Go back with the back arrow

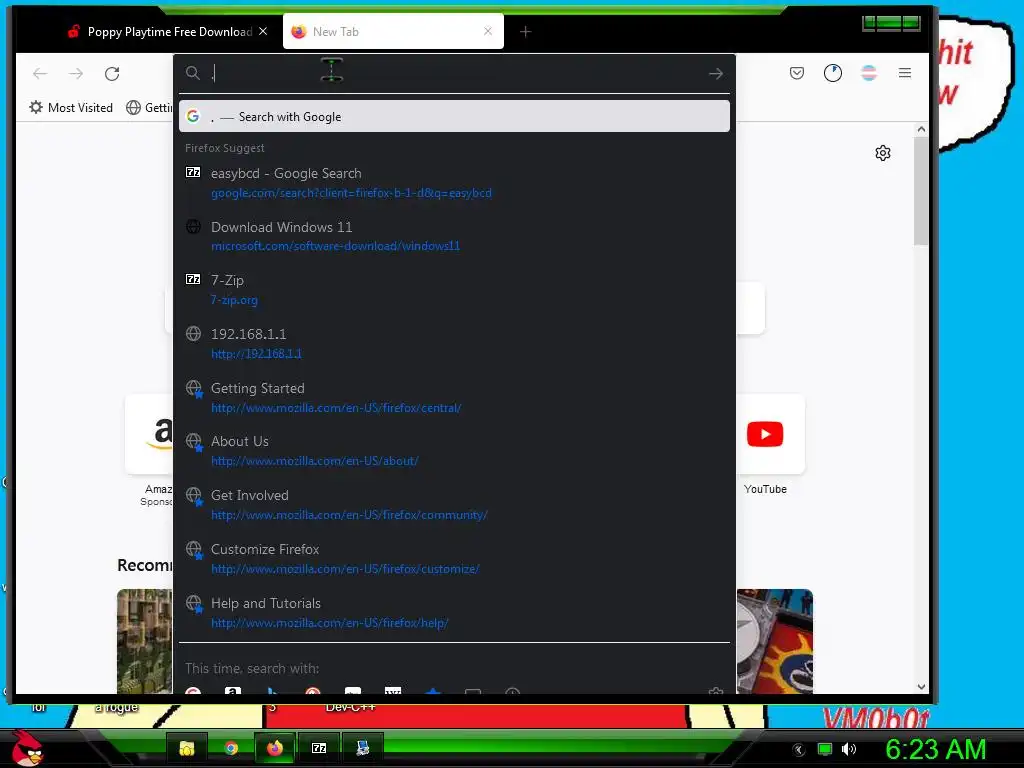pyautogui.click(x=40, y=74)
